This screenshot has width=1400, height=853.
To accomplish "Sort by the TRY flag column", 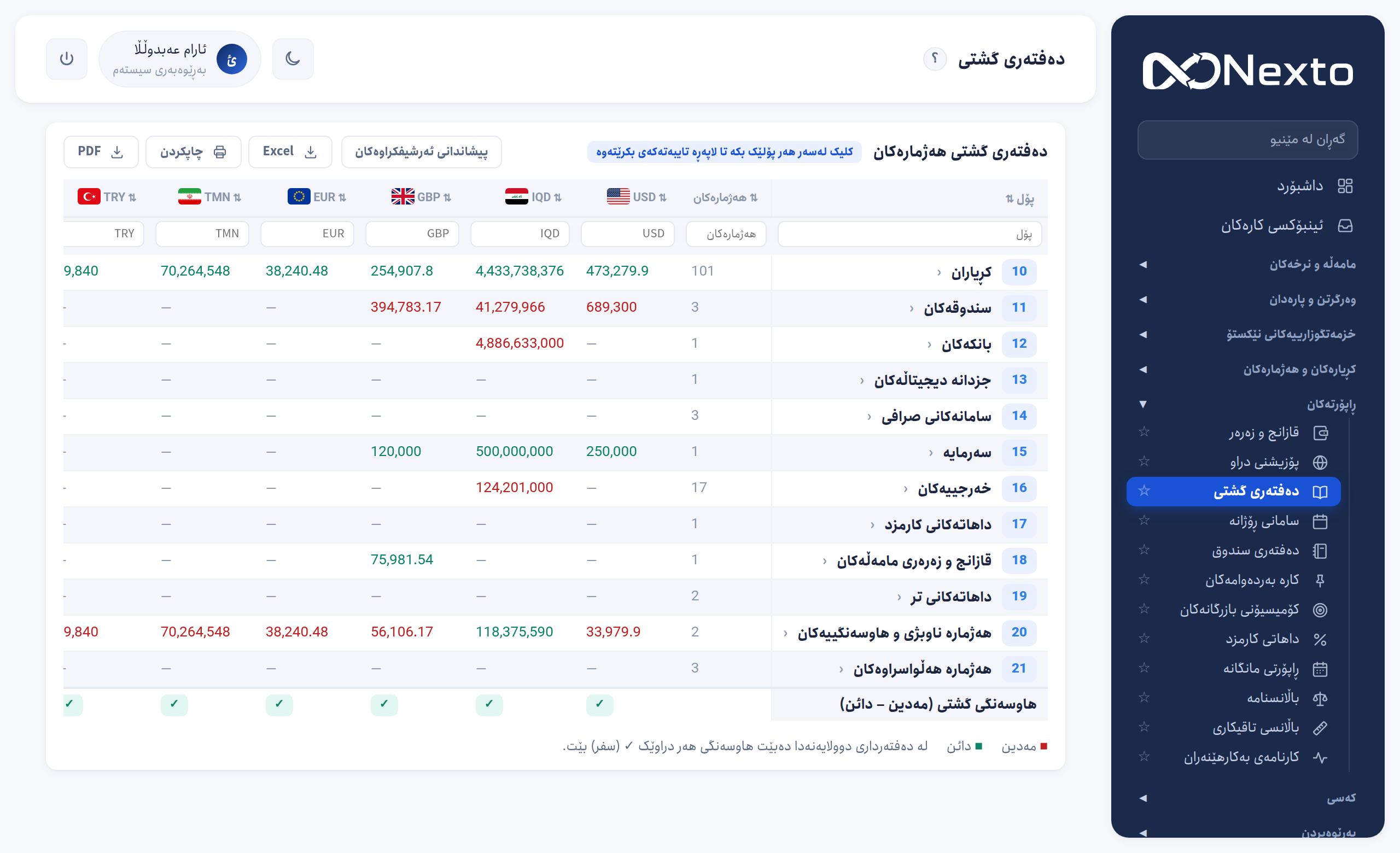I will click(x=107, y=197).
